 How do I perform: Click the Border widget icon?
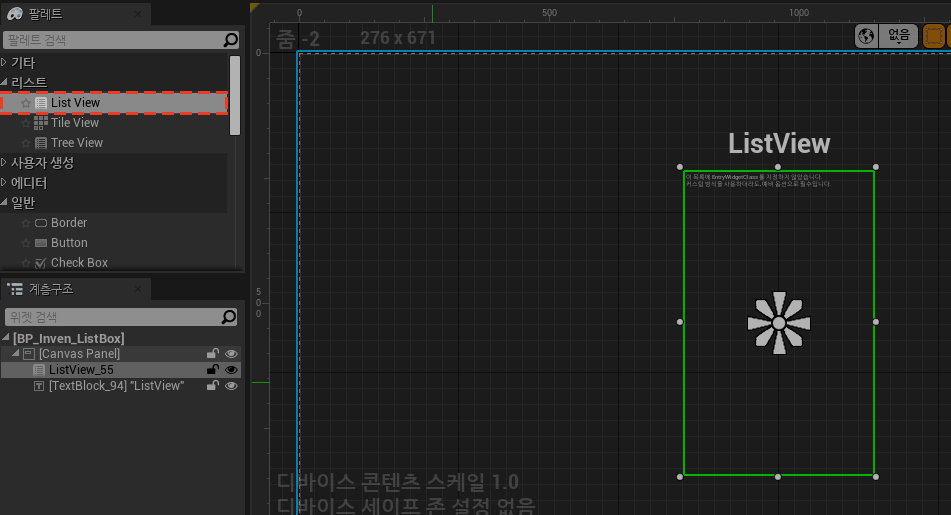(41, 223)
